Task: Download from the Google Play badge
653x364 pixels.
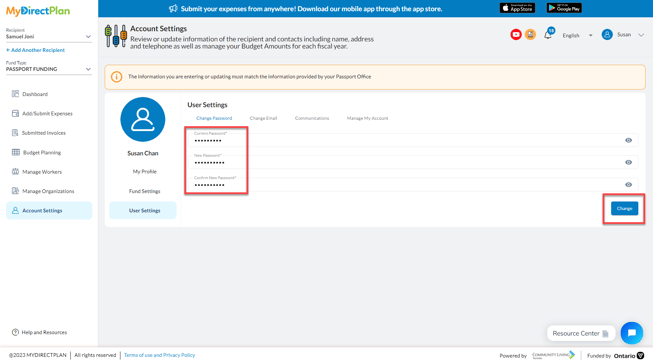Action: pos(564,8)
